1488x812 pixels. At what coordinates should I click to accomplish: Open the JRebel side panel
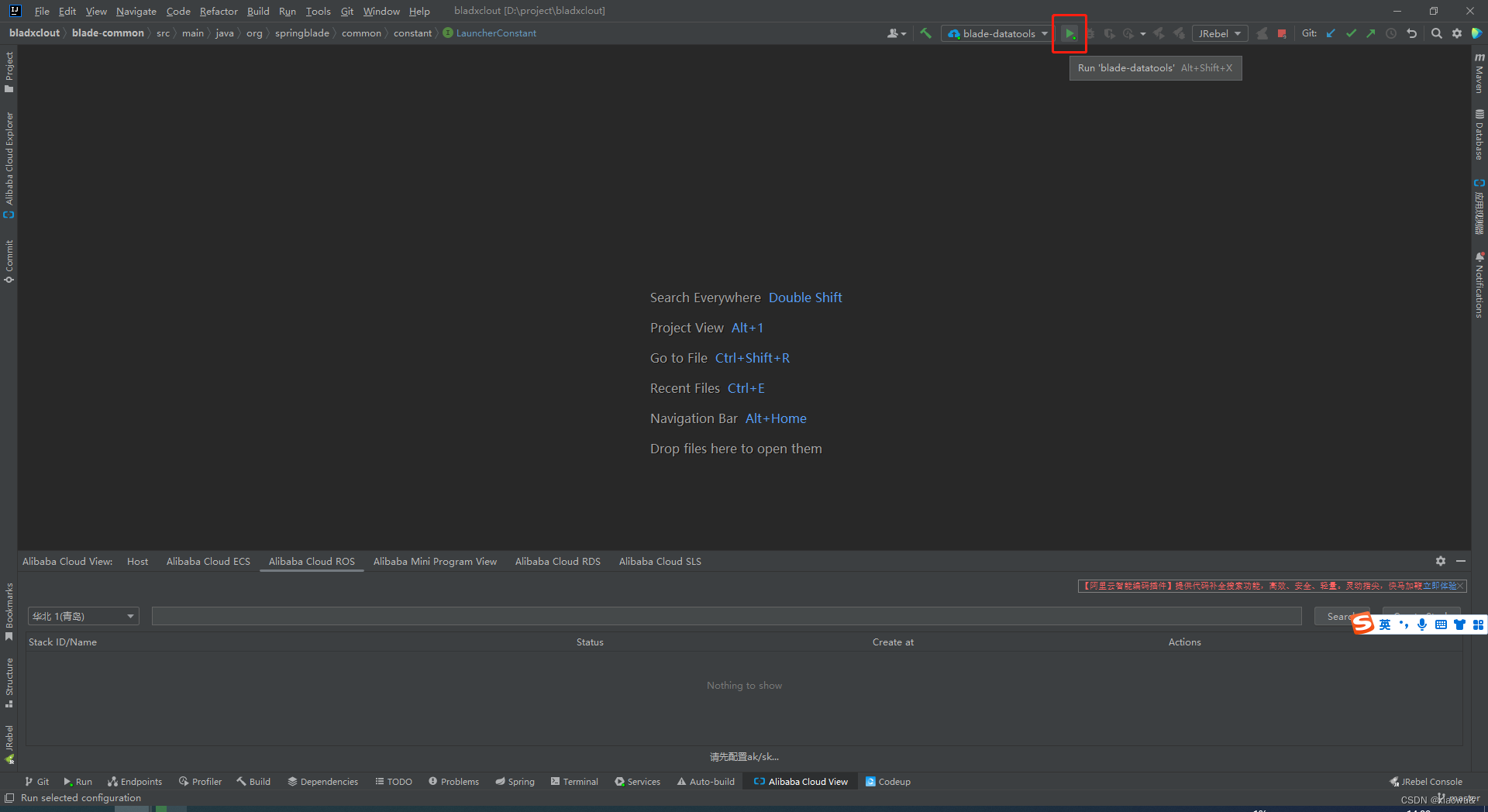(x=9, y=744)
